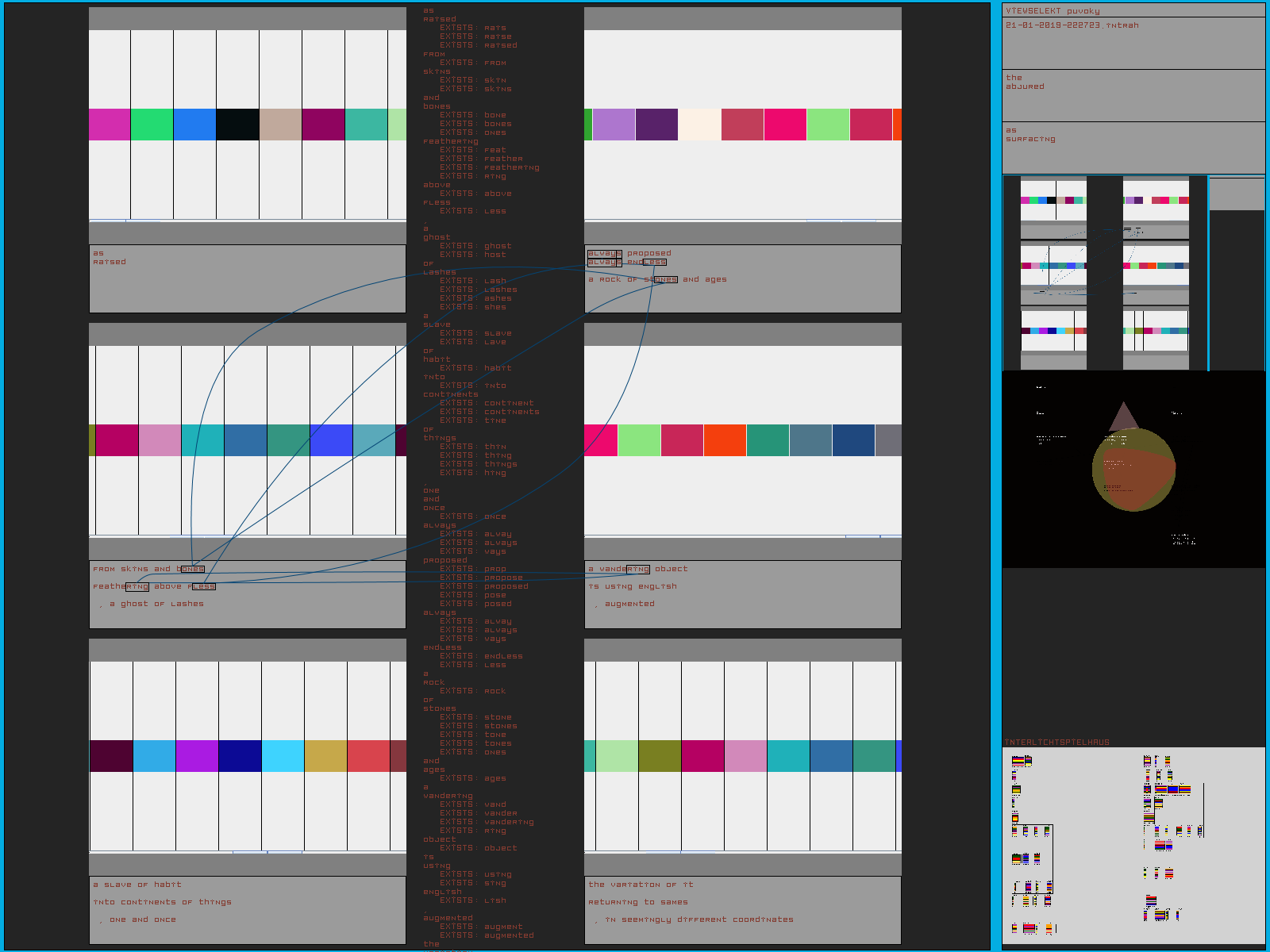This screenshot has width=1270, height=952.
Task: Select the bright blue swatch in the middle-left strip
Action: 331,440
